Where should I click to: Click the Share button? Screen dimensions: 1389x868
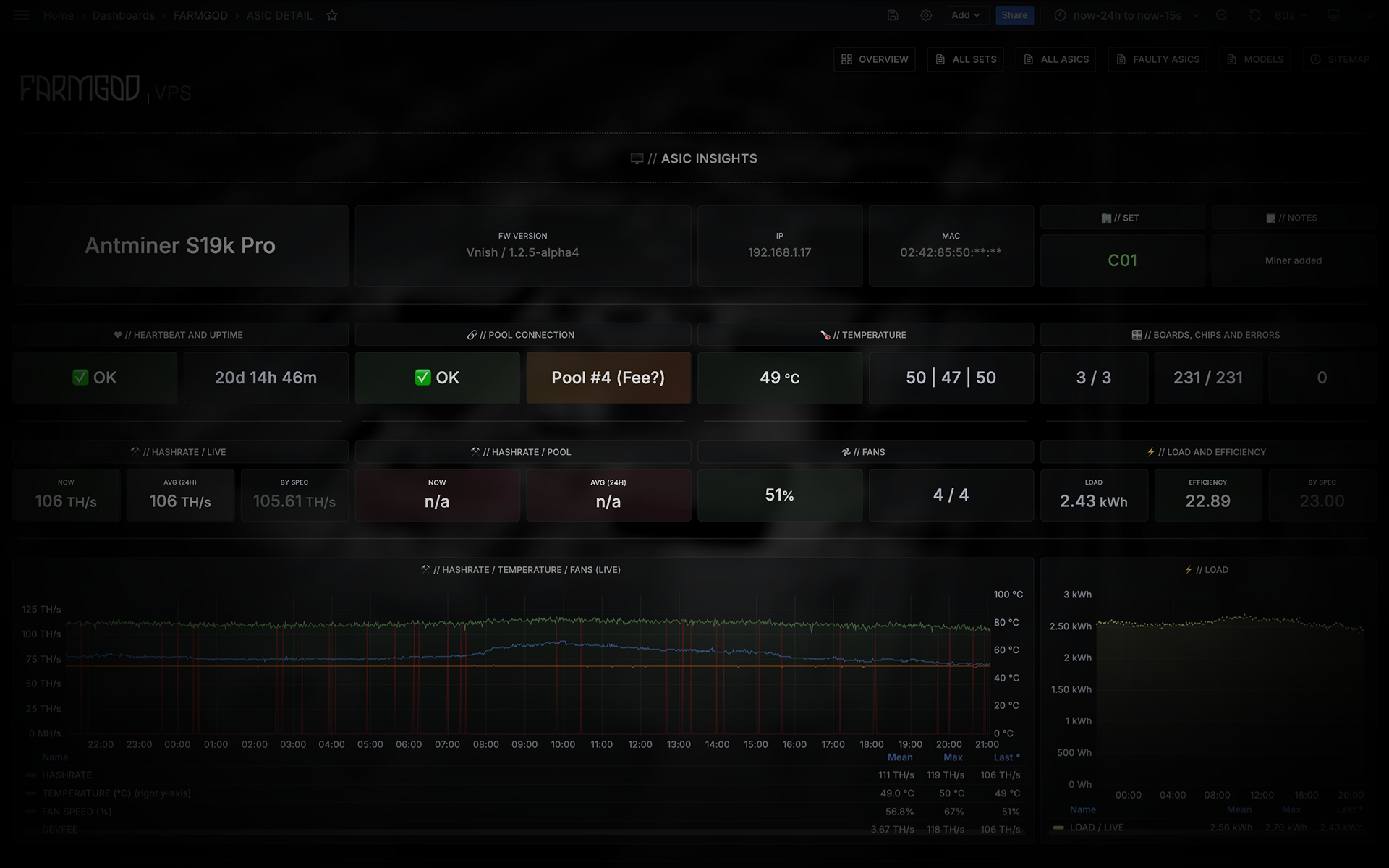coord(1014,15)
